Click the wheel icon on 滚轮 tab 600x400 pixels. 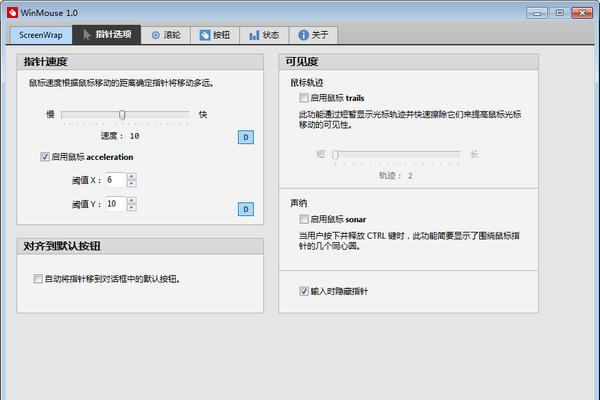click(155, 35)
